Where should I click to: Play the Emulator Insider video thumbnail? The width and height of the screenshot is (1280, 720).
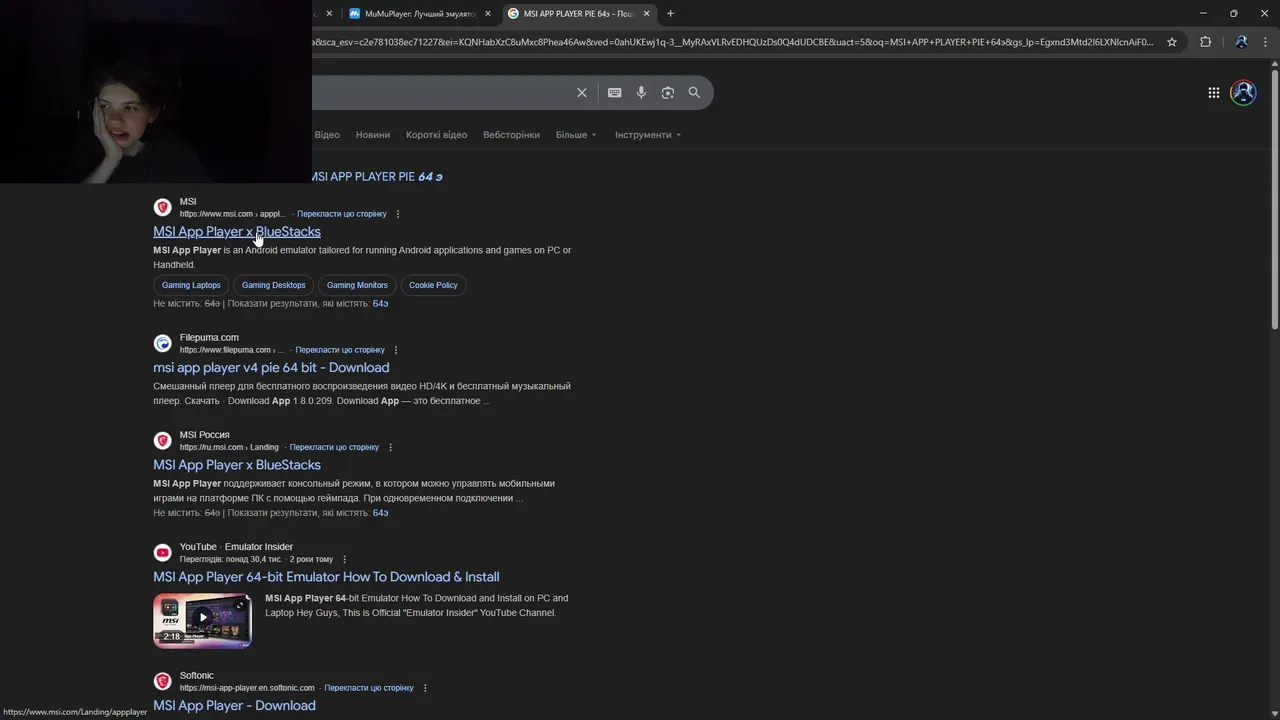click(x=202, y=620)
